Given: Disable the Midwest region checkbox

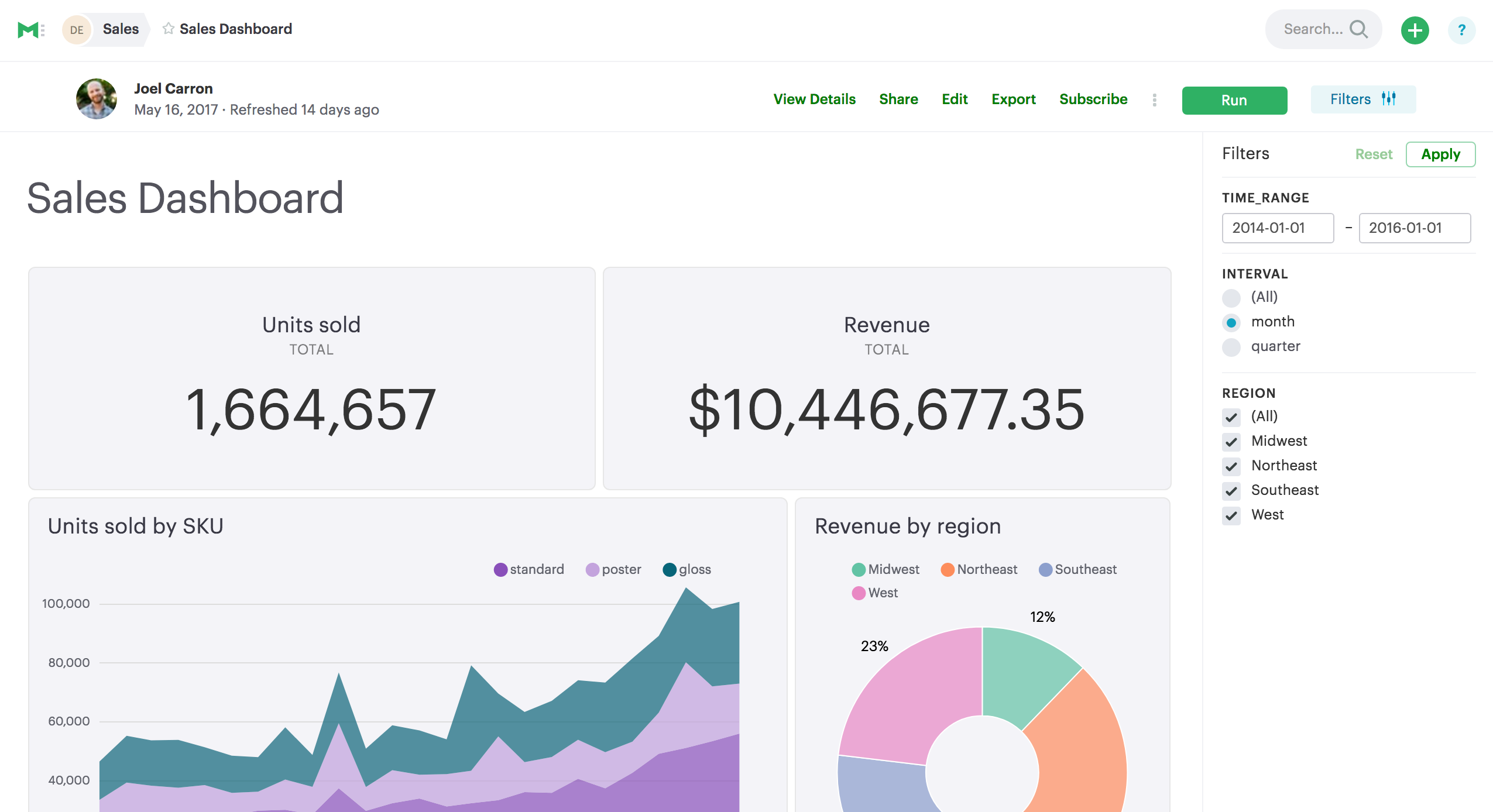Looking at the screenshot, I should pos(1232,442).
